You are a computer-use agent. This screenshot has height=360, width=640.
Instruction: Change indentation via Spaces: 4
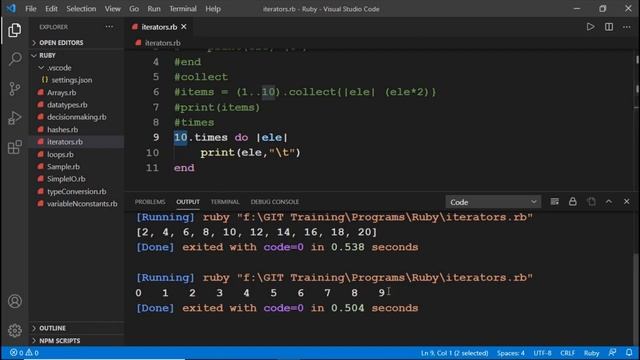[x=511, y=353]
